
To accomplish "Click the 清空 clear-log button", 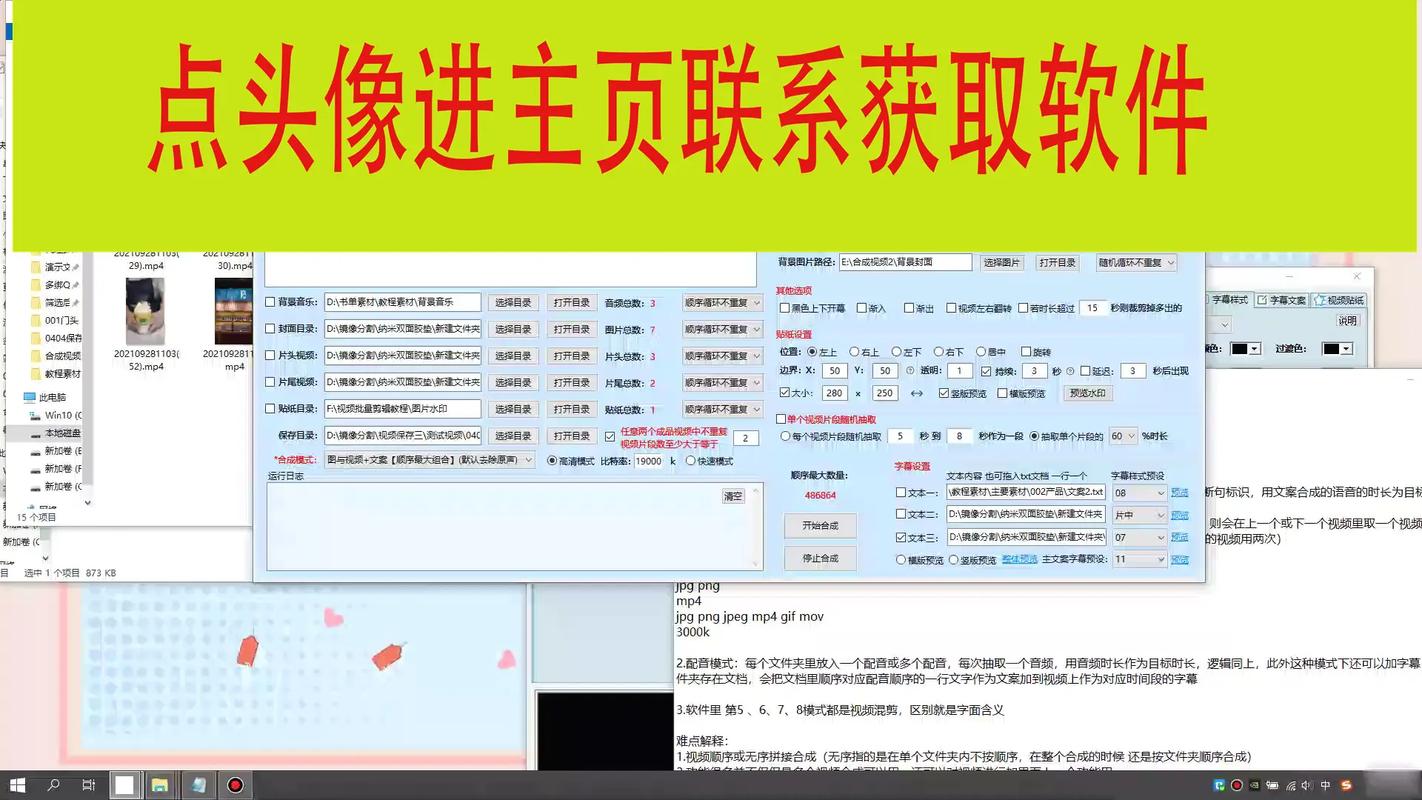I will coord(733,495).
